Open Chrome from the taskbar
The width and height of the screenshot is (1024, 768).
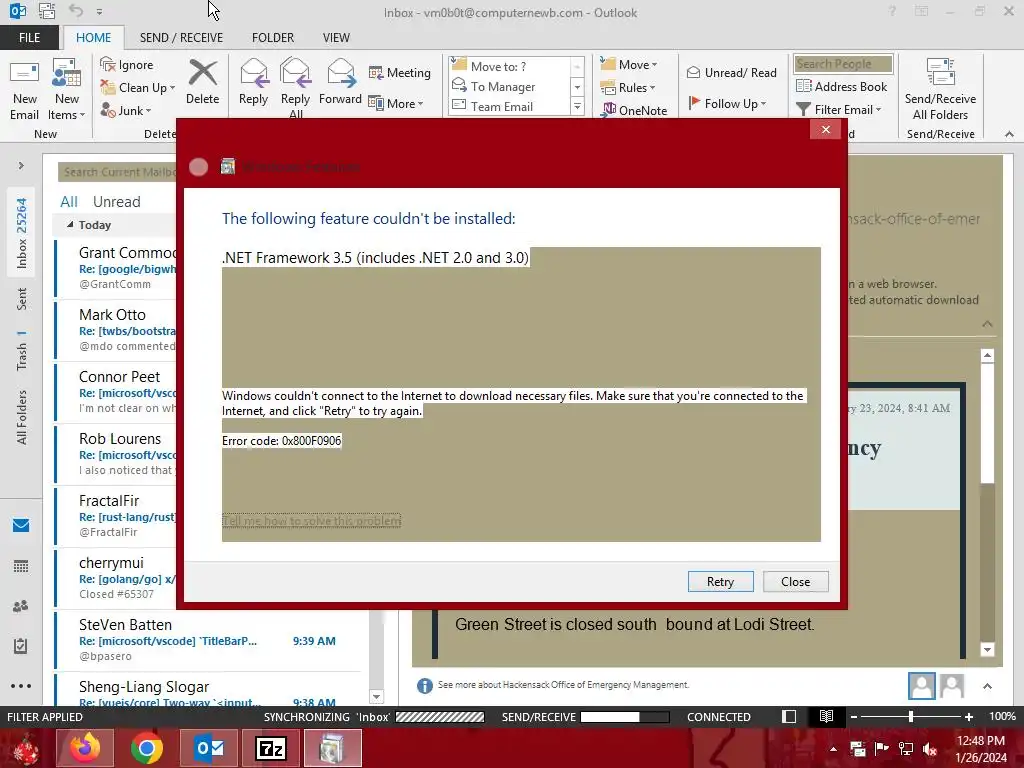click(146, 748)
